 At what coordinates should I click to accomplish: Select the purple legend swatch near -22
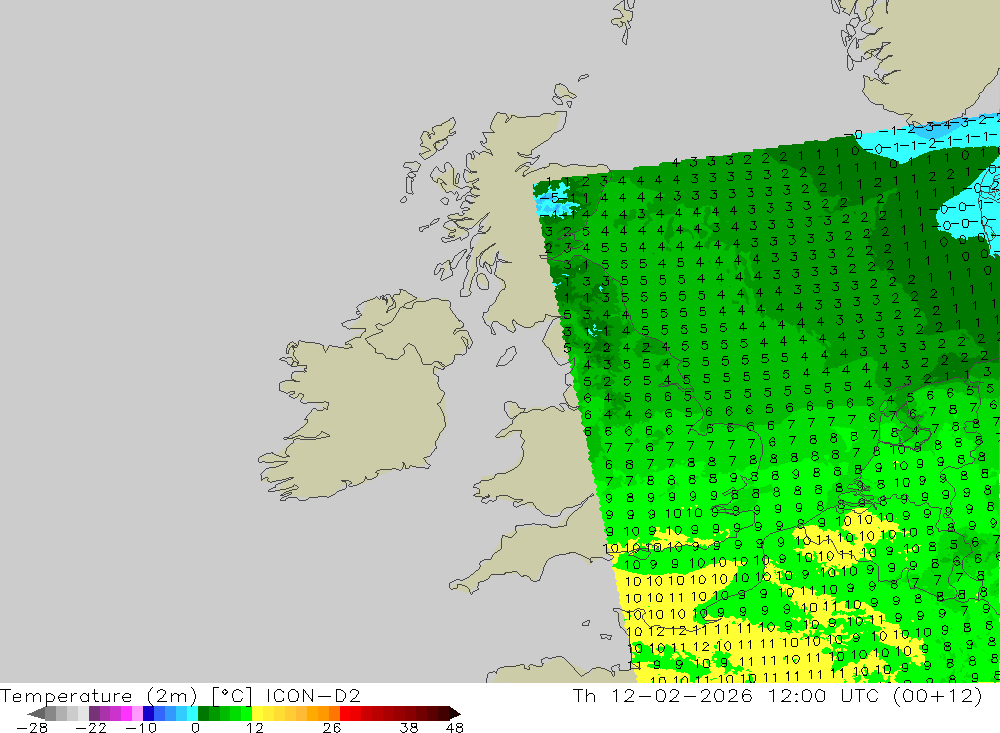pyautogui.click(x=94, y=713)
